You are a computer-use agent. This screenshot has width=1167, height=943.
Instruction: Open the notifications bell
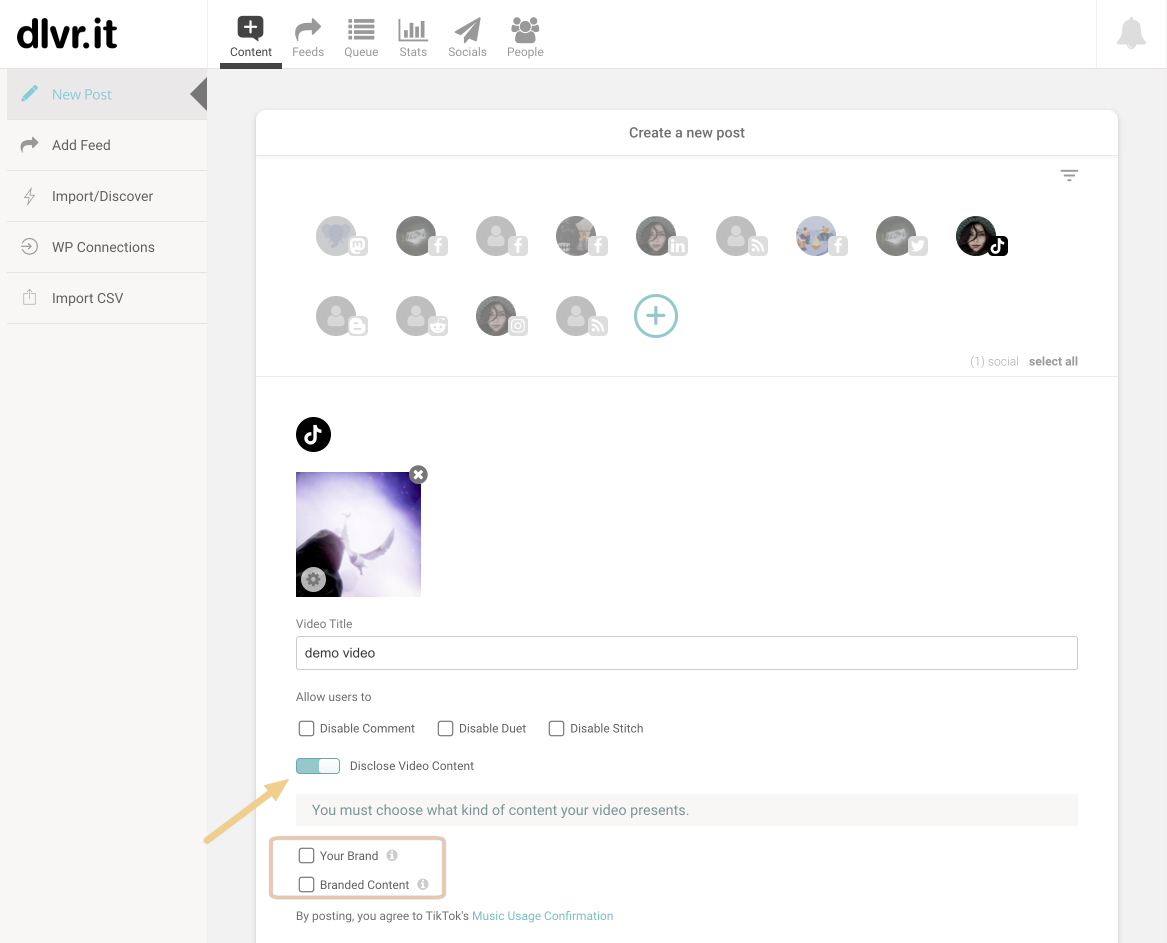tap(1131, 33)
